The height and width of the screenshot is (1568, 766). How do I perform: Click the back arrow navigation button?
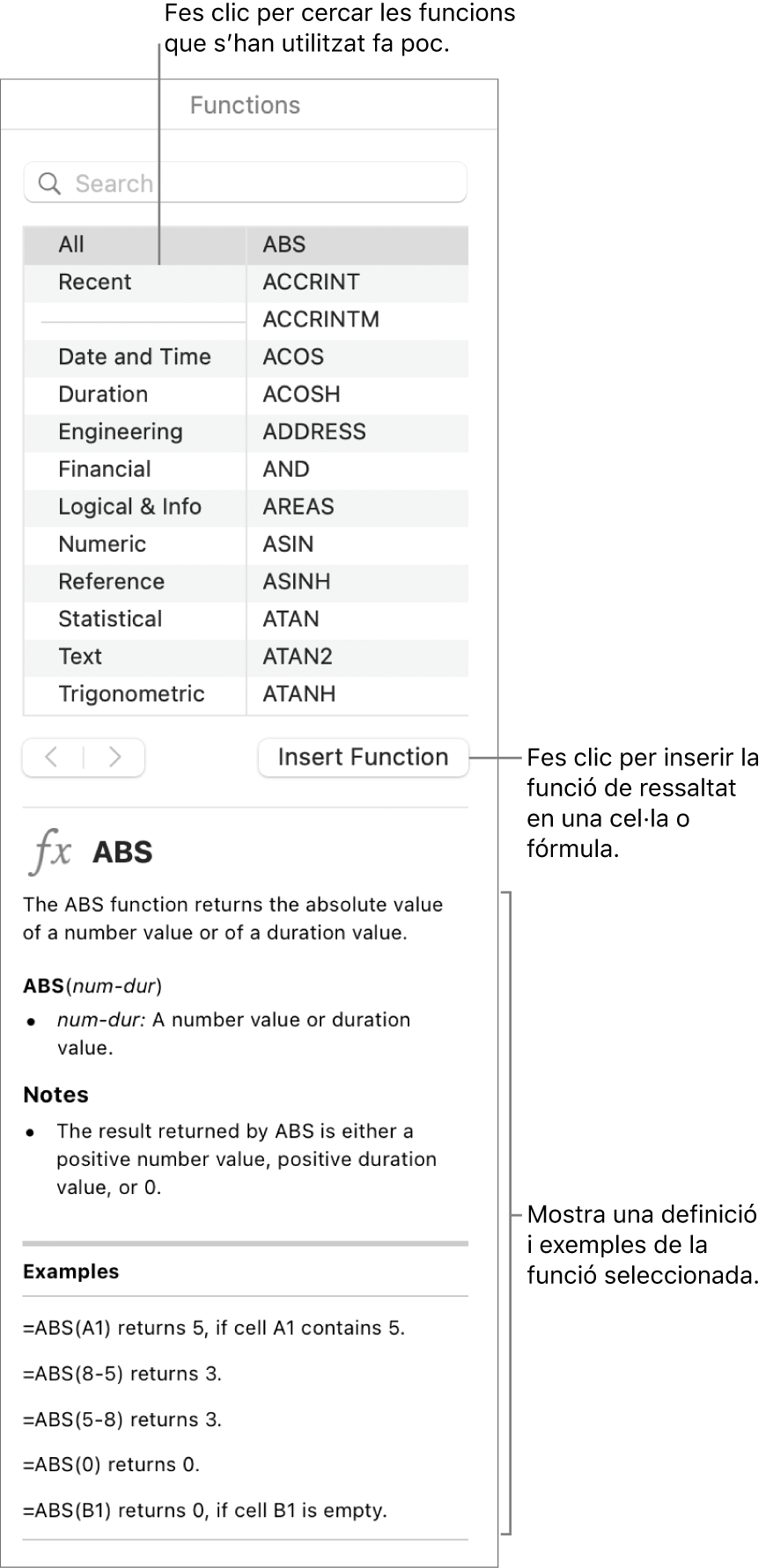[x=52, y=758]
